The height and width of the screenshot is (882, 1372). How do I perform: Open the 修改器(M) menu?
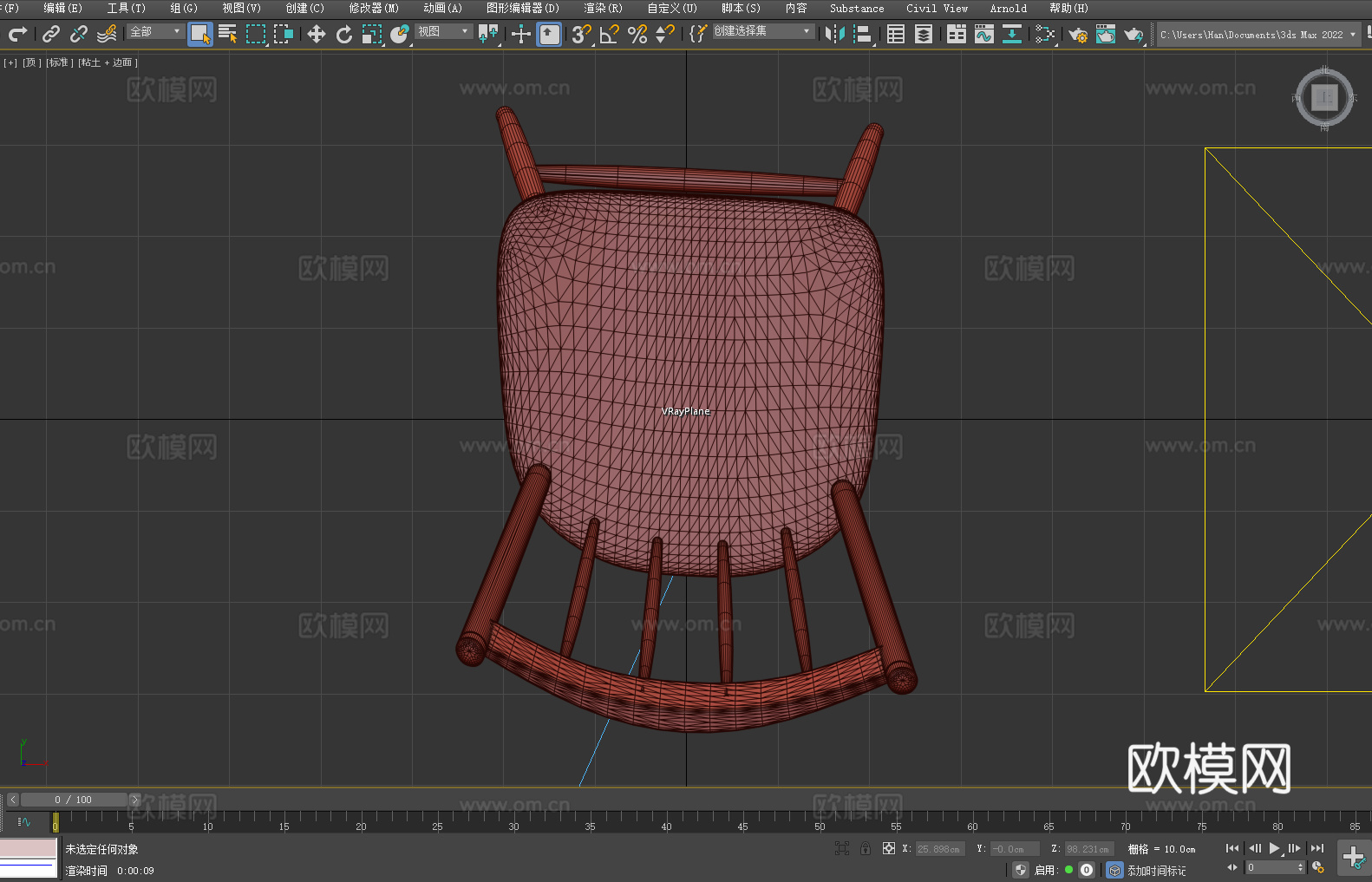tap(374, 8)
